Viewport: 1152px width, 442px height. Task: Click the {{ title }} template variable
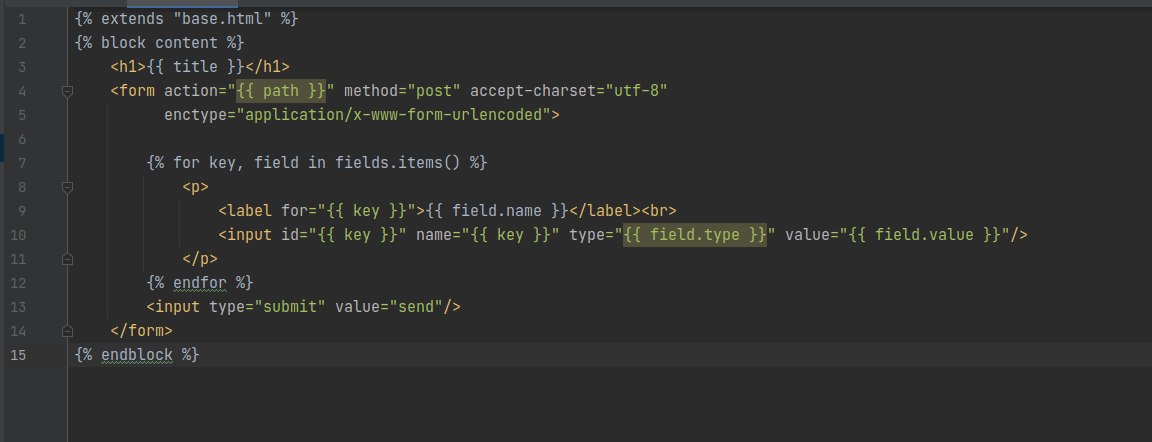point(195,67)
